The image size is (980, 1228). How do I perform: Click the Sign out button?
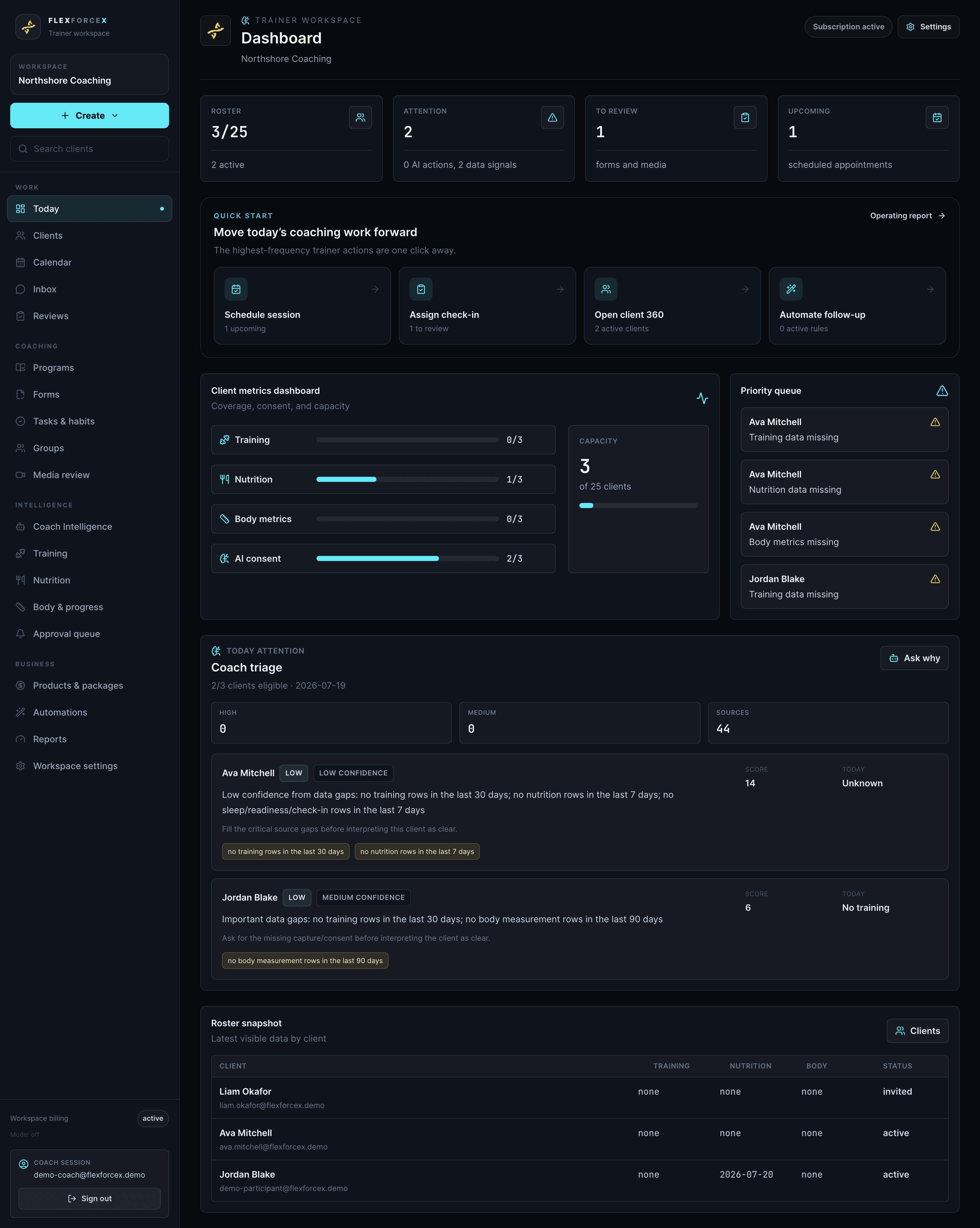(89, 1198)
